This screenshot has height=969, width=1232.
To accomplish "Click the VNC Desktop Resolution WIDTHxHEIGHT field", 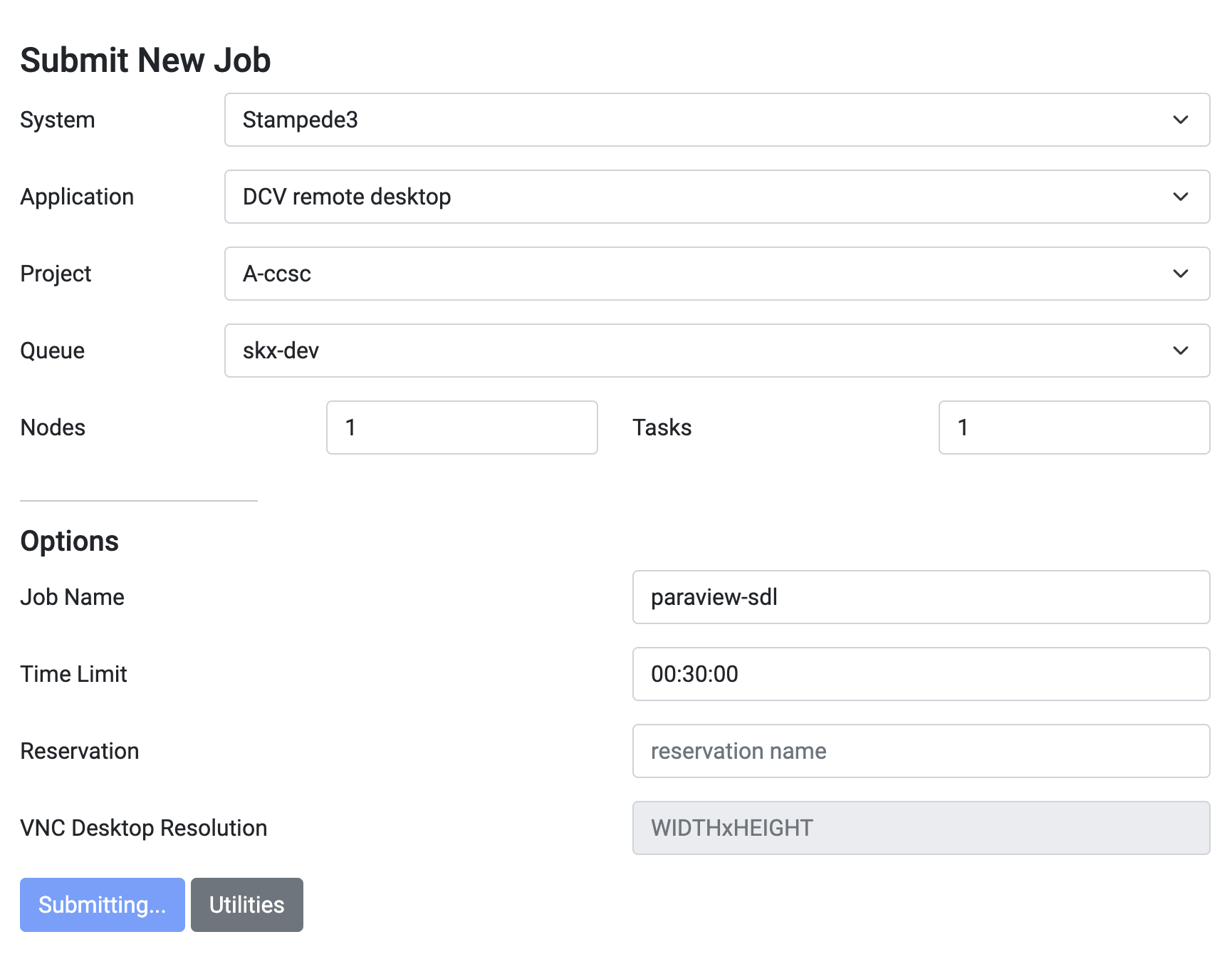I will tap(922, 828).
